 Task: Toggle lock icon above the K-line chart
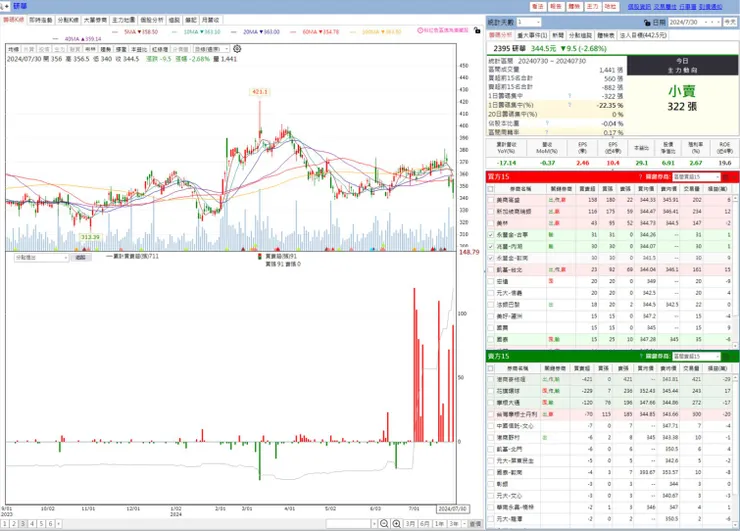tap(477, 31)
